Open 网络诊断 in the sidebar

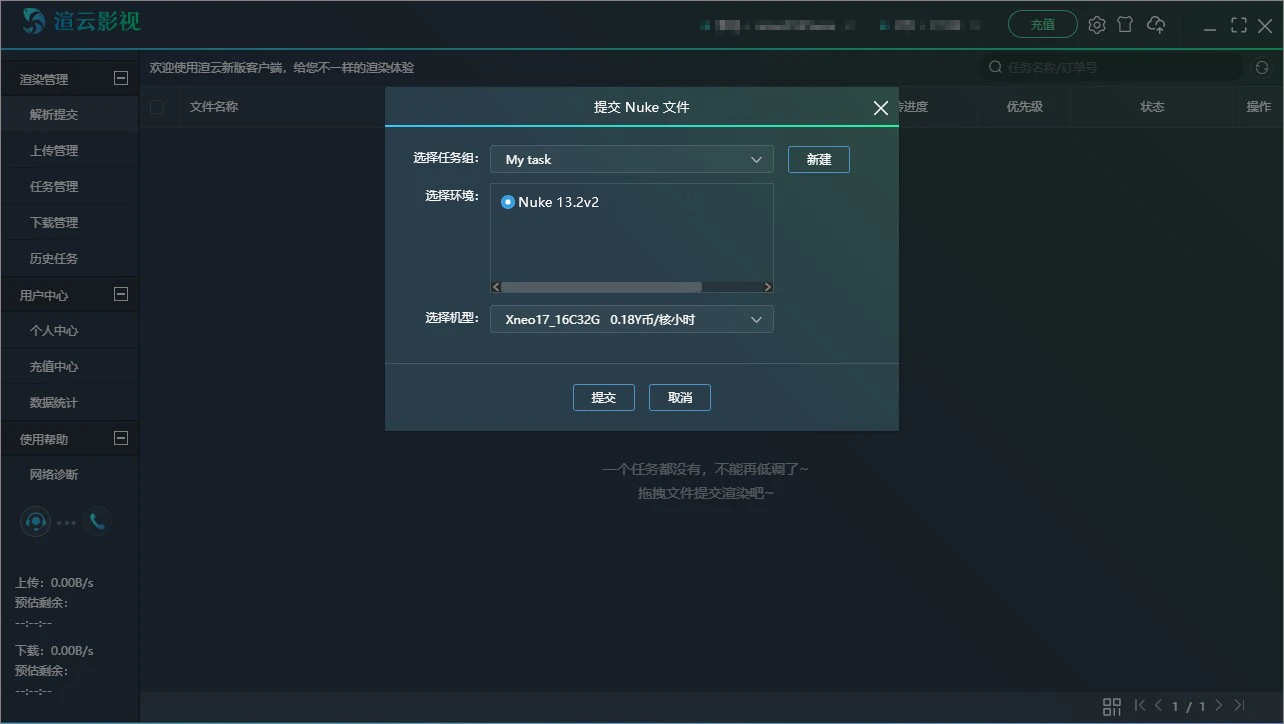pyautogui.click(x=54, y=475)
